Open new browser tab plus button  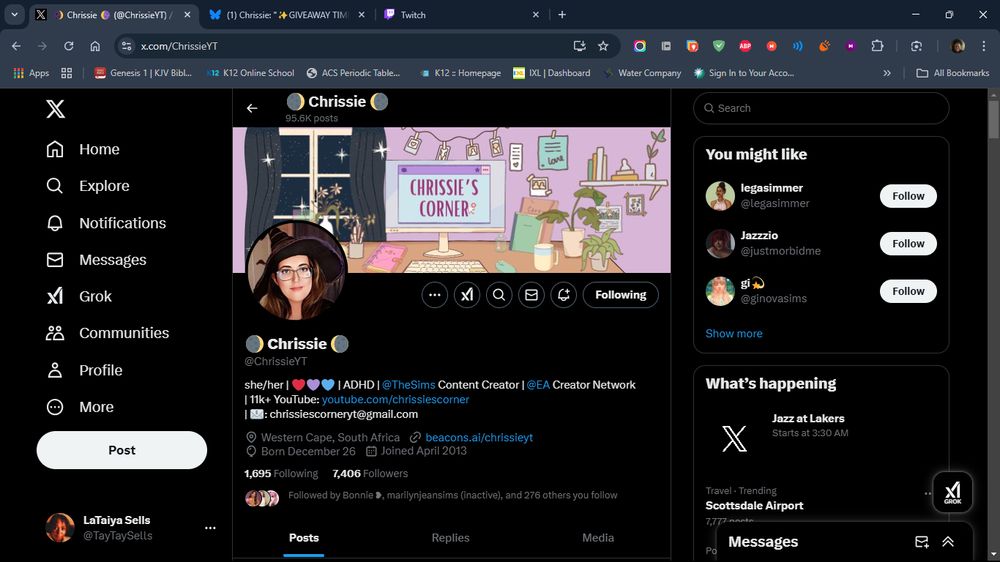[x=562, y=15]
